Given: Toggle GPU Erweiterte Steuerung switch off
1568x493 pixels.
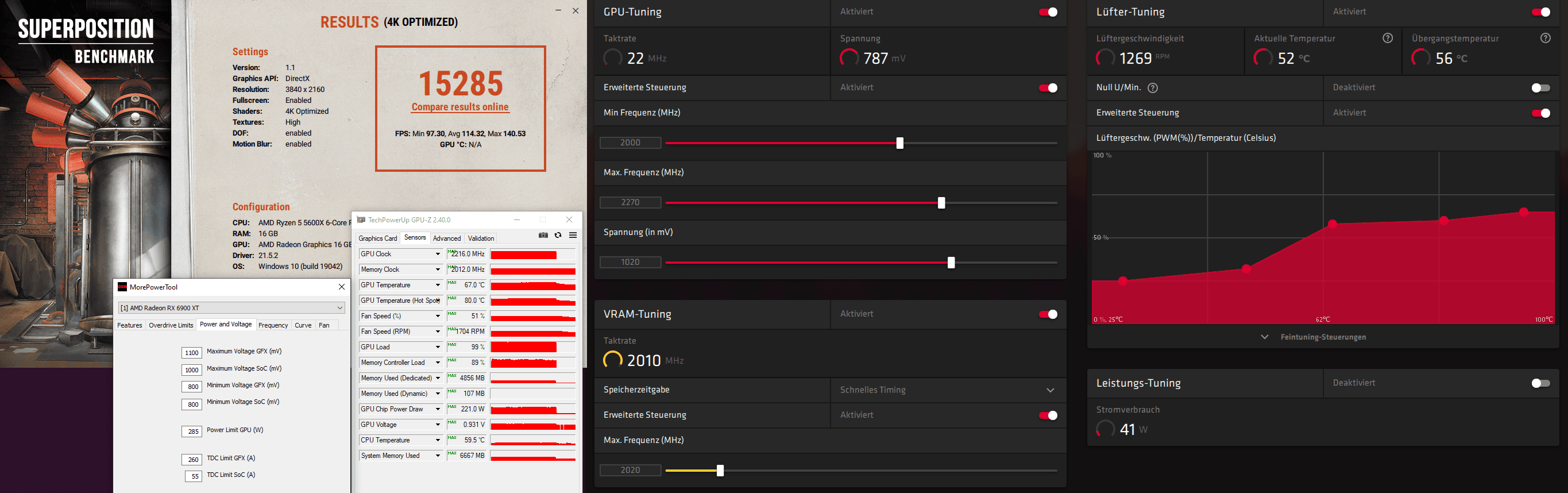Looking at the screenshot, I should (1048, 88).
